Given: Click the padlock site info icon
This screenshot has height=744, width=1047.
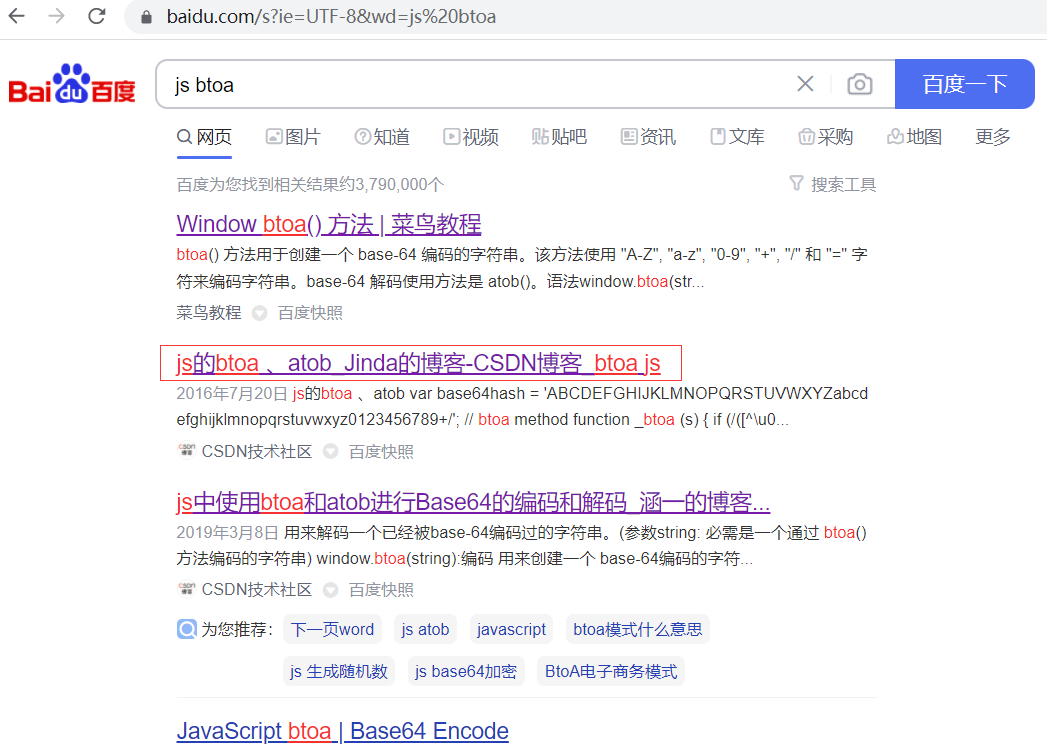Looking at the screenshot, I should click(x=146, y=17).
